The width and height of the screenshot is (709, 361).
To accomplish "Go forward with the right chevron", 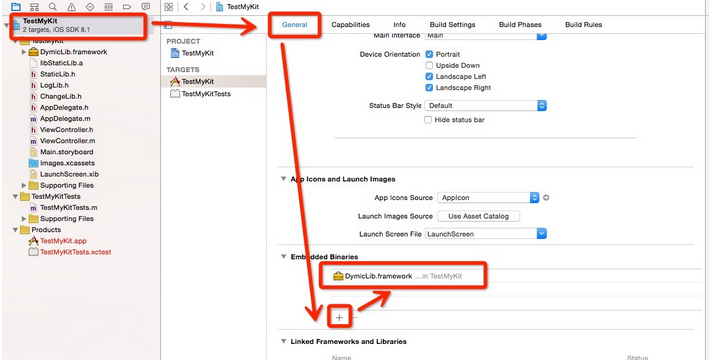I will click(x=203, y=7).
